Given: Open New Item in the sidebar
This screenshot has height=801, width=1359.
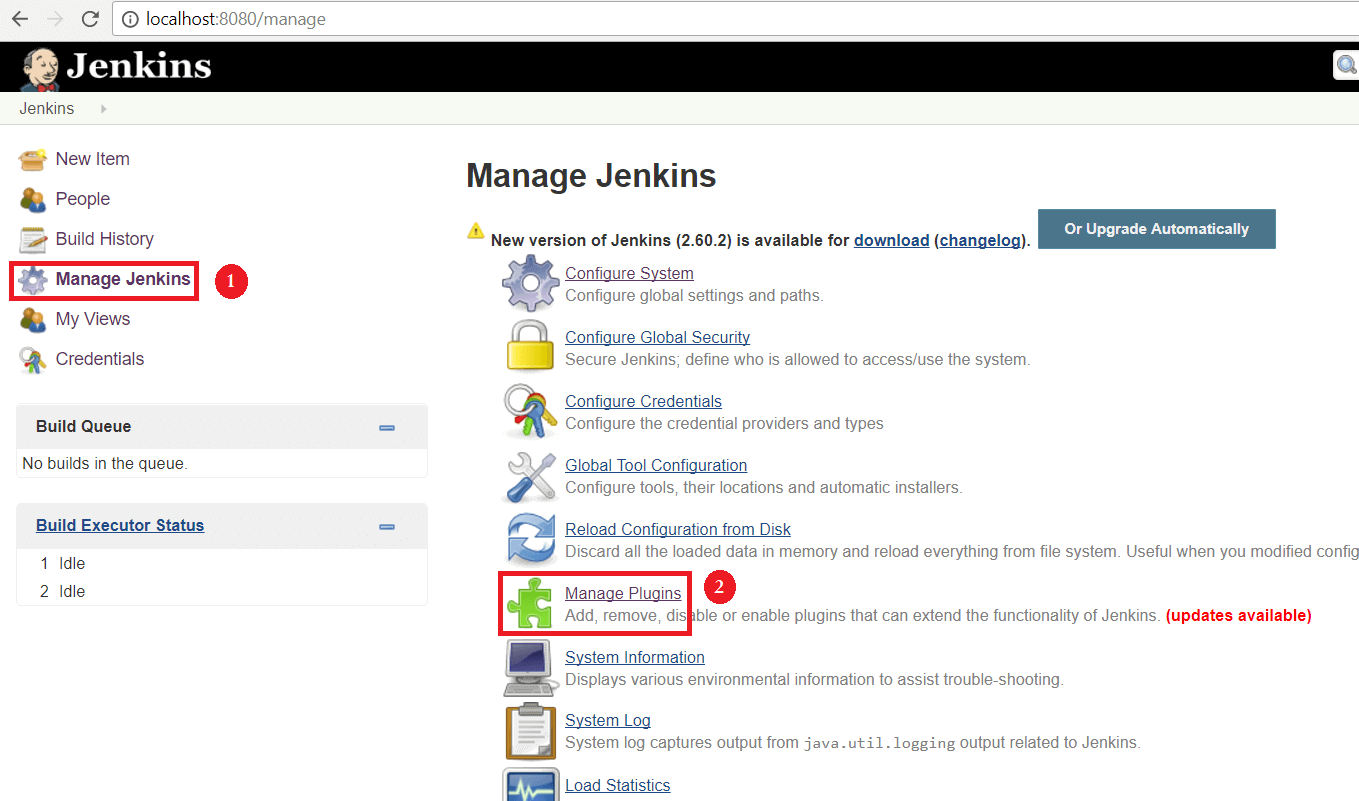Looking at the screenshot, I should click(93, 159).
